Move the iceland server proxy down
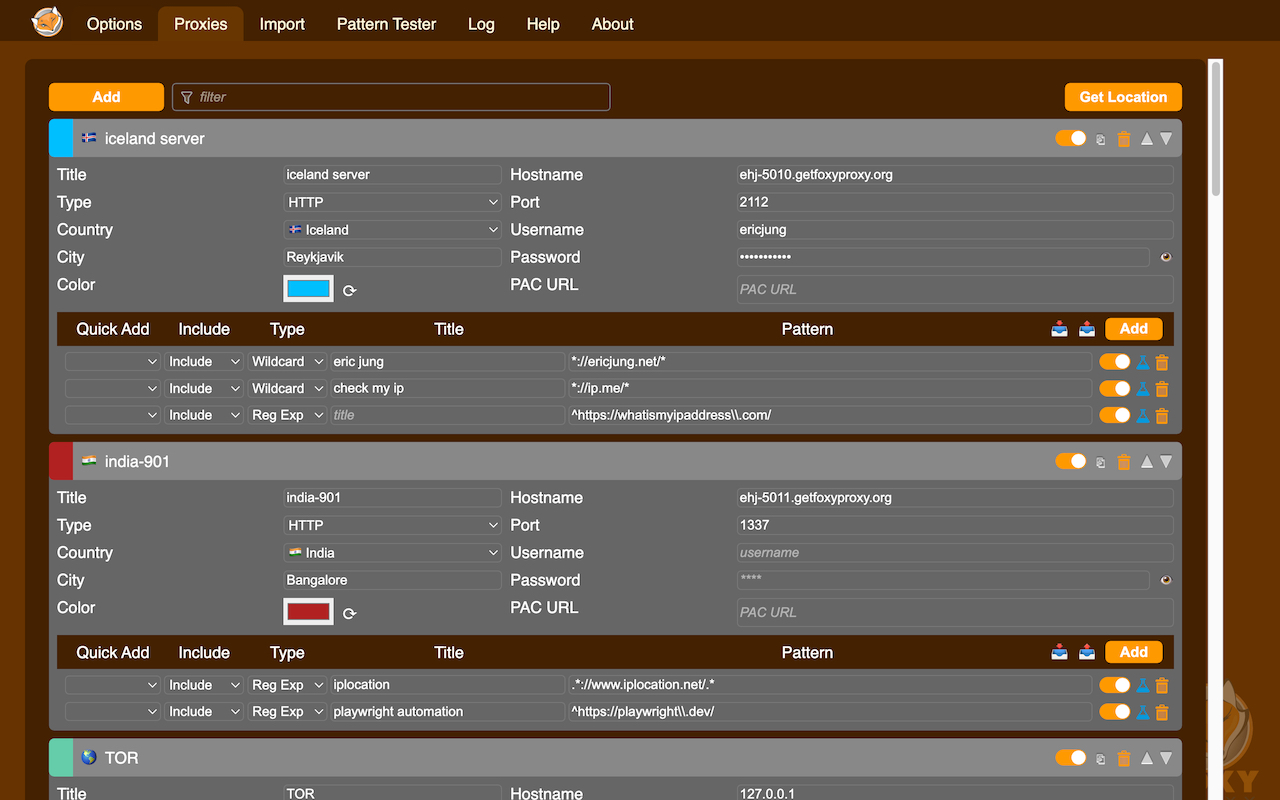Viewport: 1280px width, 800px height. (x=1165, y=139)
